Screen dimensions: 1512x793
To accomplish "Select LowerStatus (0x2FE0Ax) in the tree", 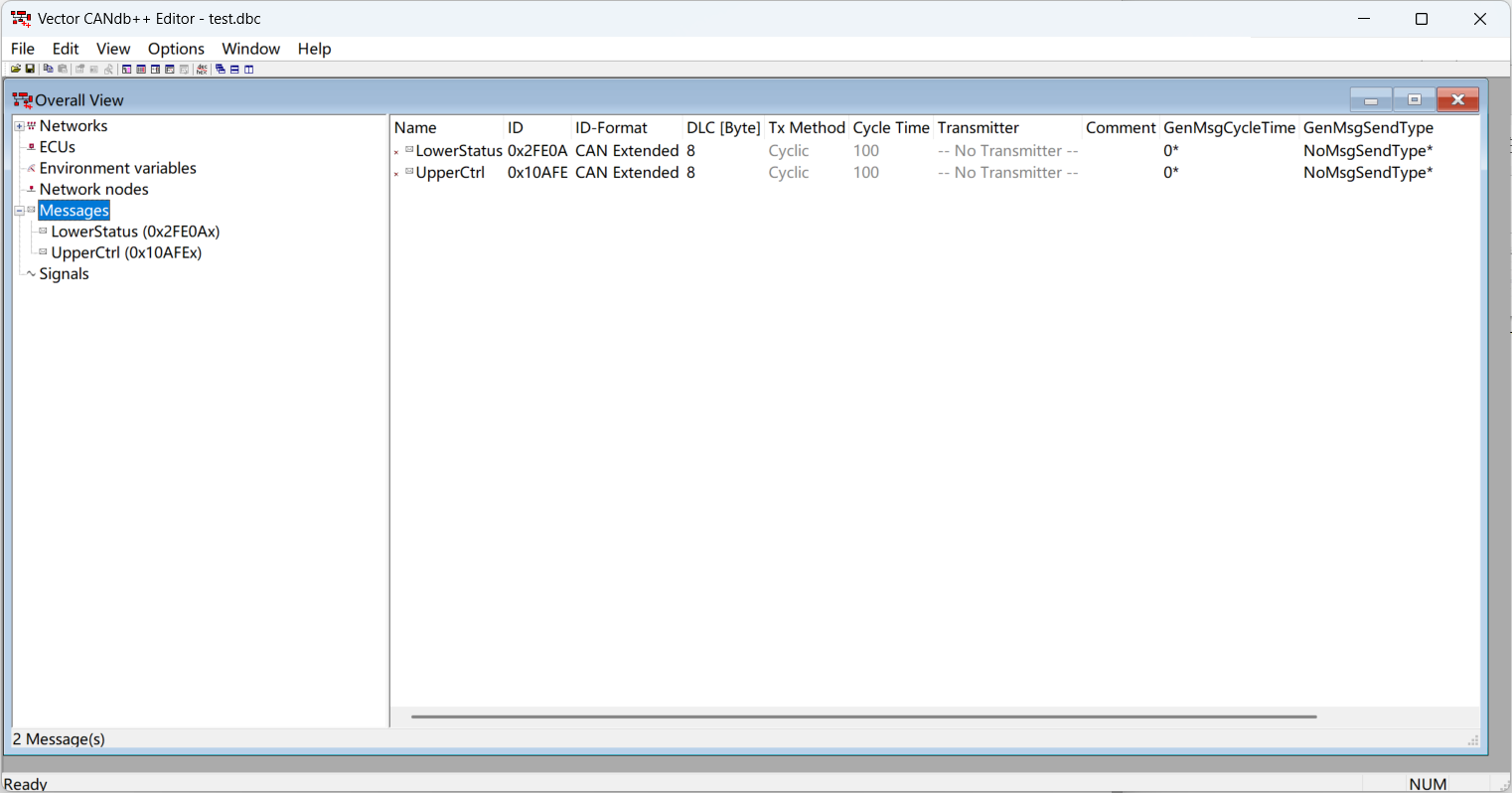I will [135, 232].
